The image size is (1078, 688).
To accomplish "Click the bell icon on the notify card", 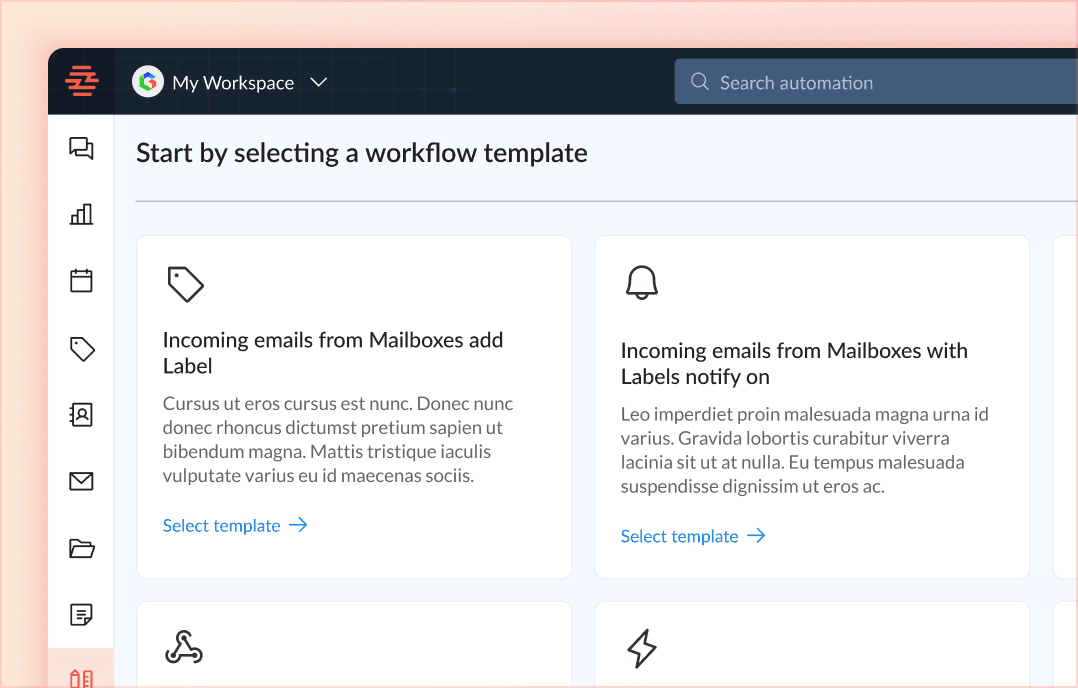I will point(642,282).
